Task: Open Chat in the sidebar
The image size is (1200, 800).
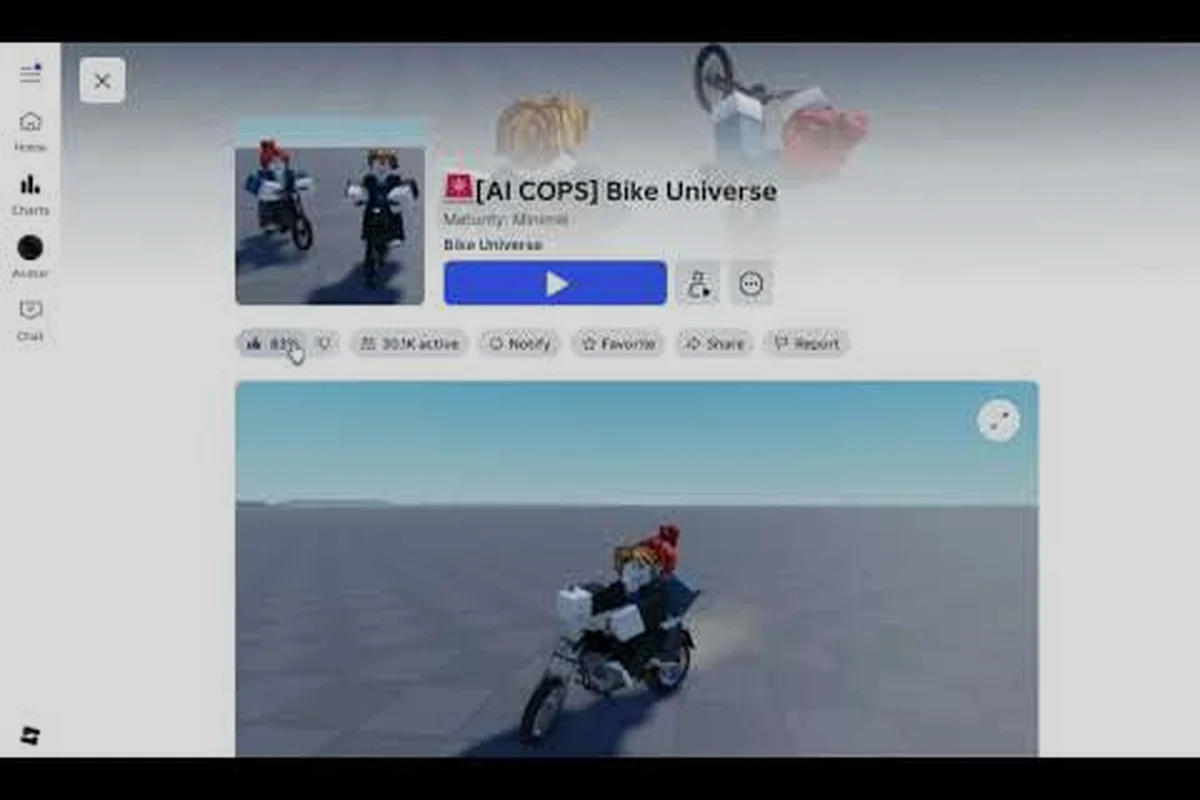Action: pos(30,320)
